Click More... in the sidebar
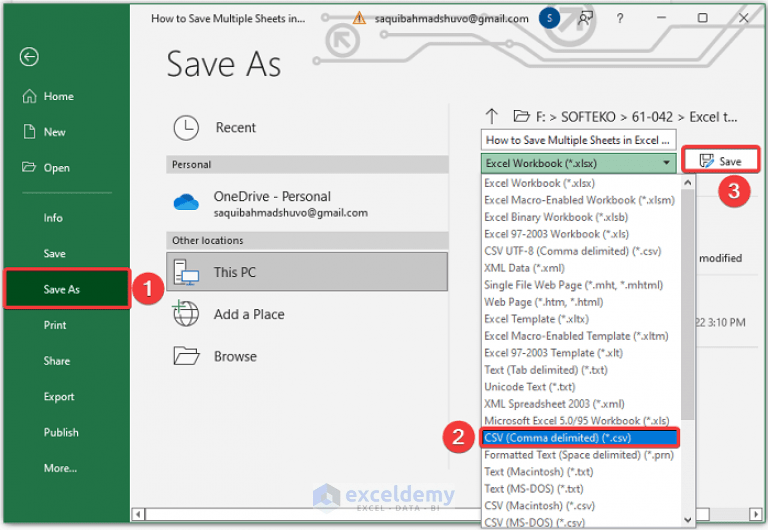The width and height of the screenshot is (768, 530). point(60,468)
